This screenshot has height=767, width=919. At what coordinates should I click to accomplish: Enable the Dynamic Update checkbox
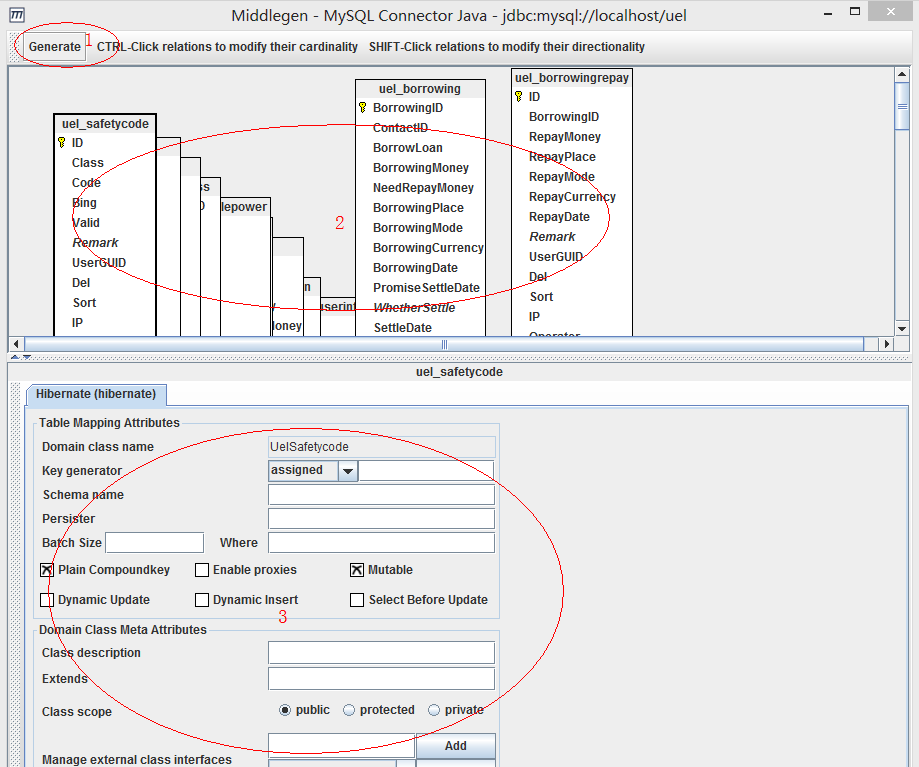point(47,600)
